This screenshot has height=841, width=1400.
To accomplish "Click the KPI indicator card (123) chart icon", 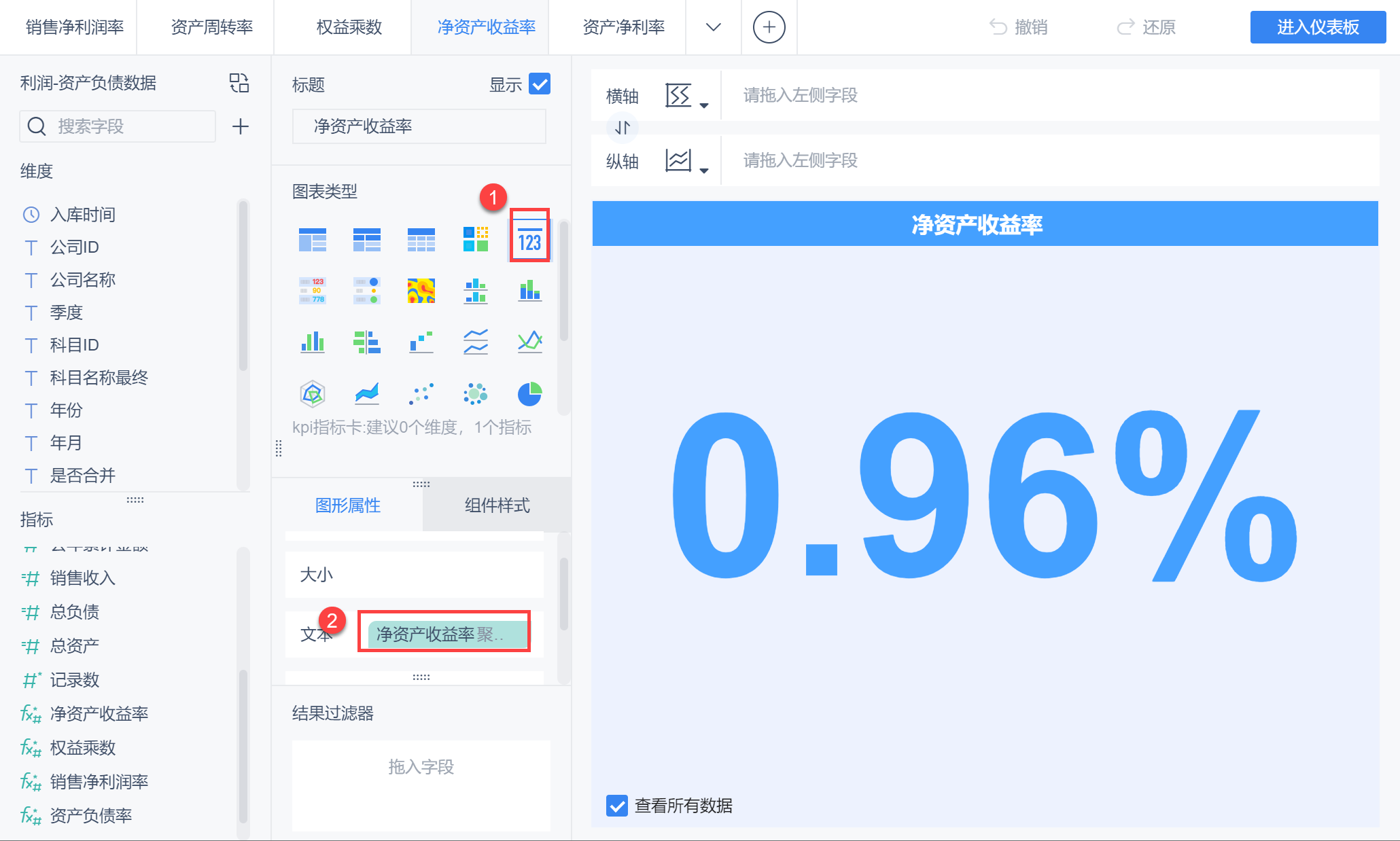I will (x=529, y=238).
